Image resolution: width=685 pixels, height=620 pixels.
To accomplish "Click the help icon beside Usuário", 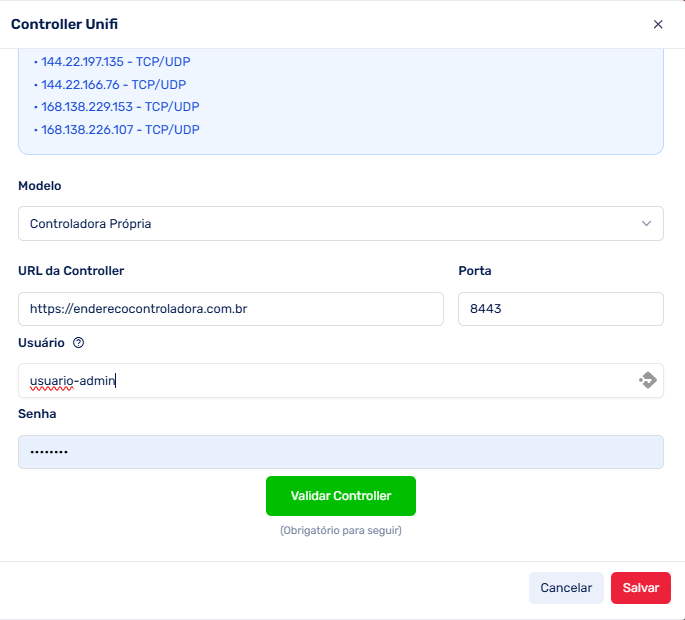I will [79, 343].
